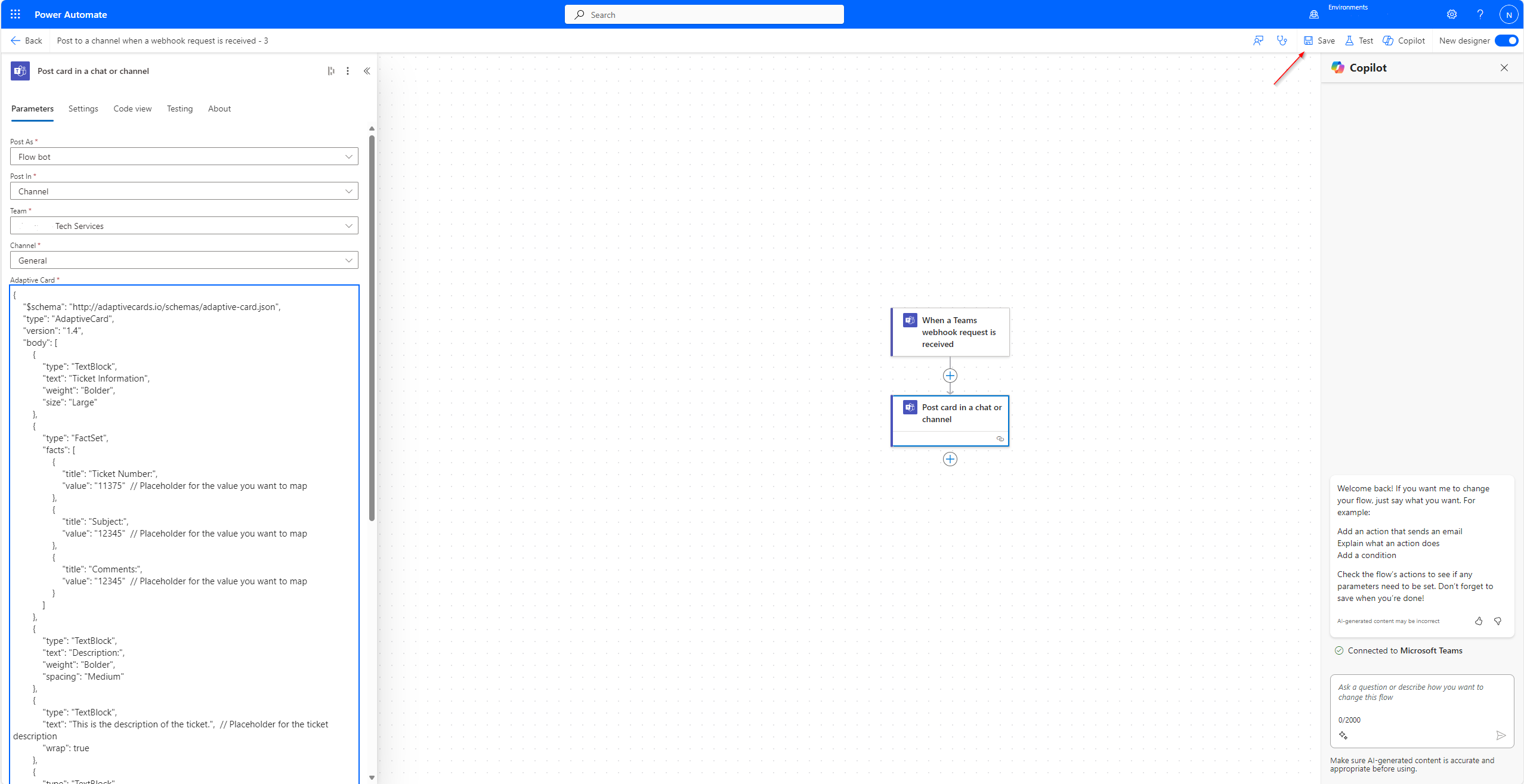Open the Flow checker stethoscope icon
The width and height of the screenshot is (1524, 784).
point(1282,41)
